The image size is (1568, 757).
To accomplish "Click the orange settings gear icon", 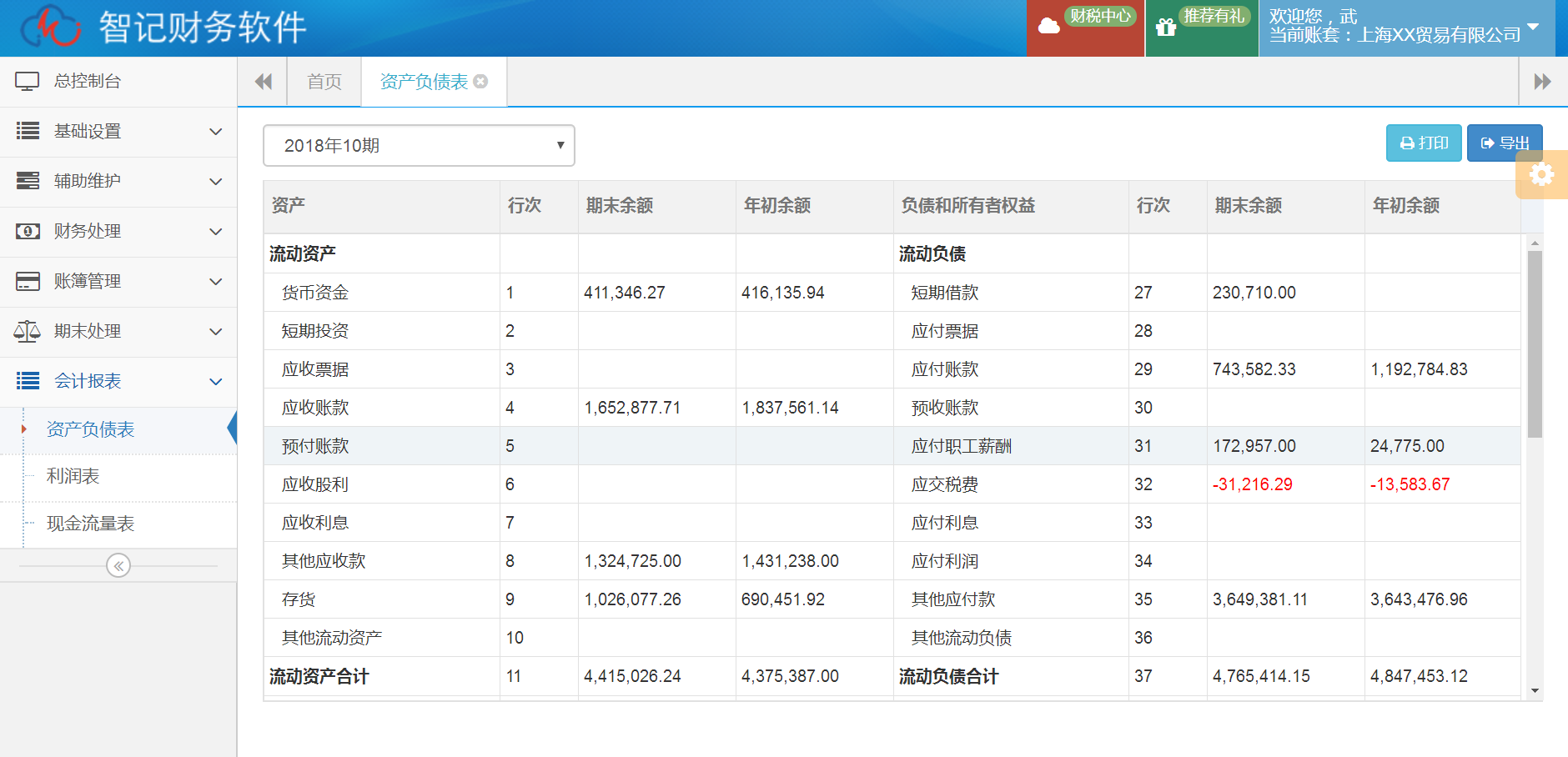I will 1541,174.
